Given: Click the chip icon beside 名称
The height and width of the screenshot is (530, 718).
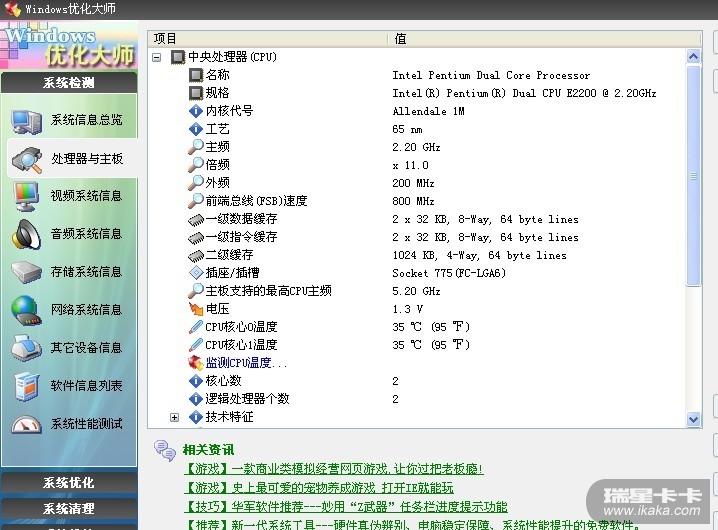Looking at the screenshot, I should (x=196, y=75).
